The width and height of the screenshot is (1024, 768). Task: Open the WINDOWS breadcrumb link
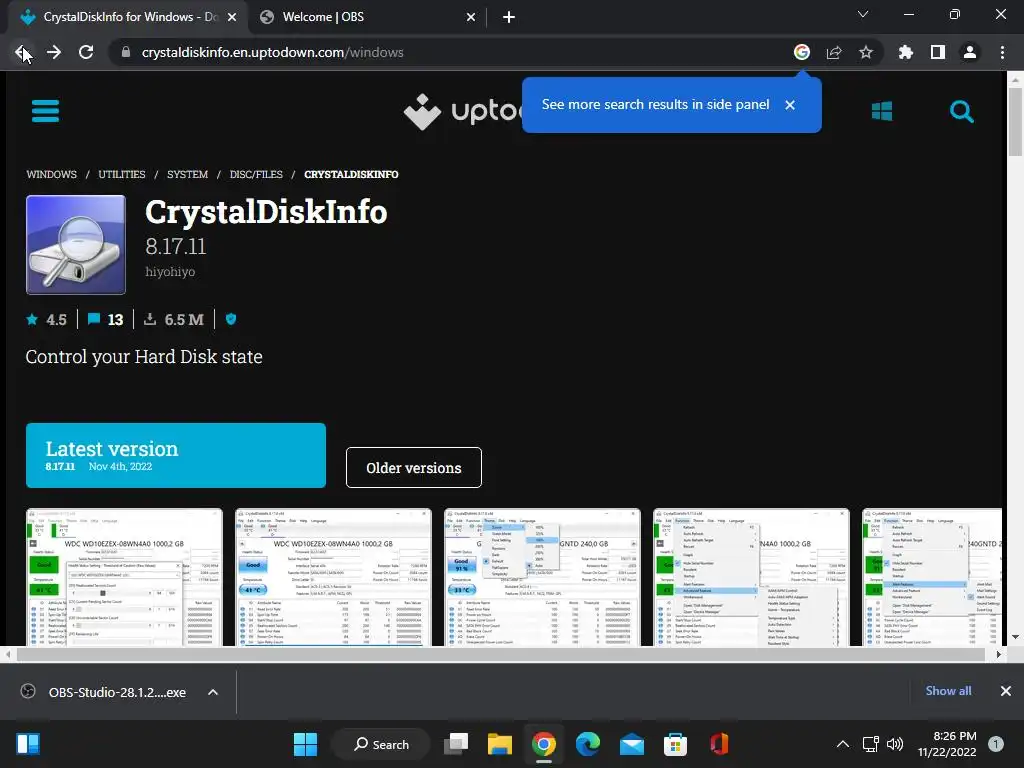[x=52, y=174]
